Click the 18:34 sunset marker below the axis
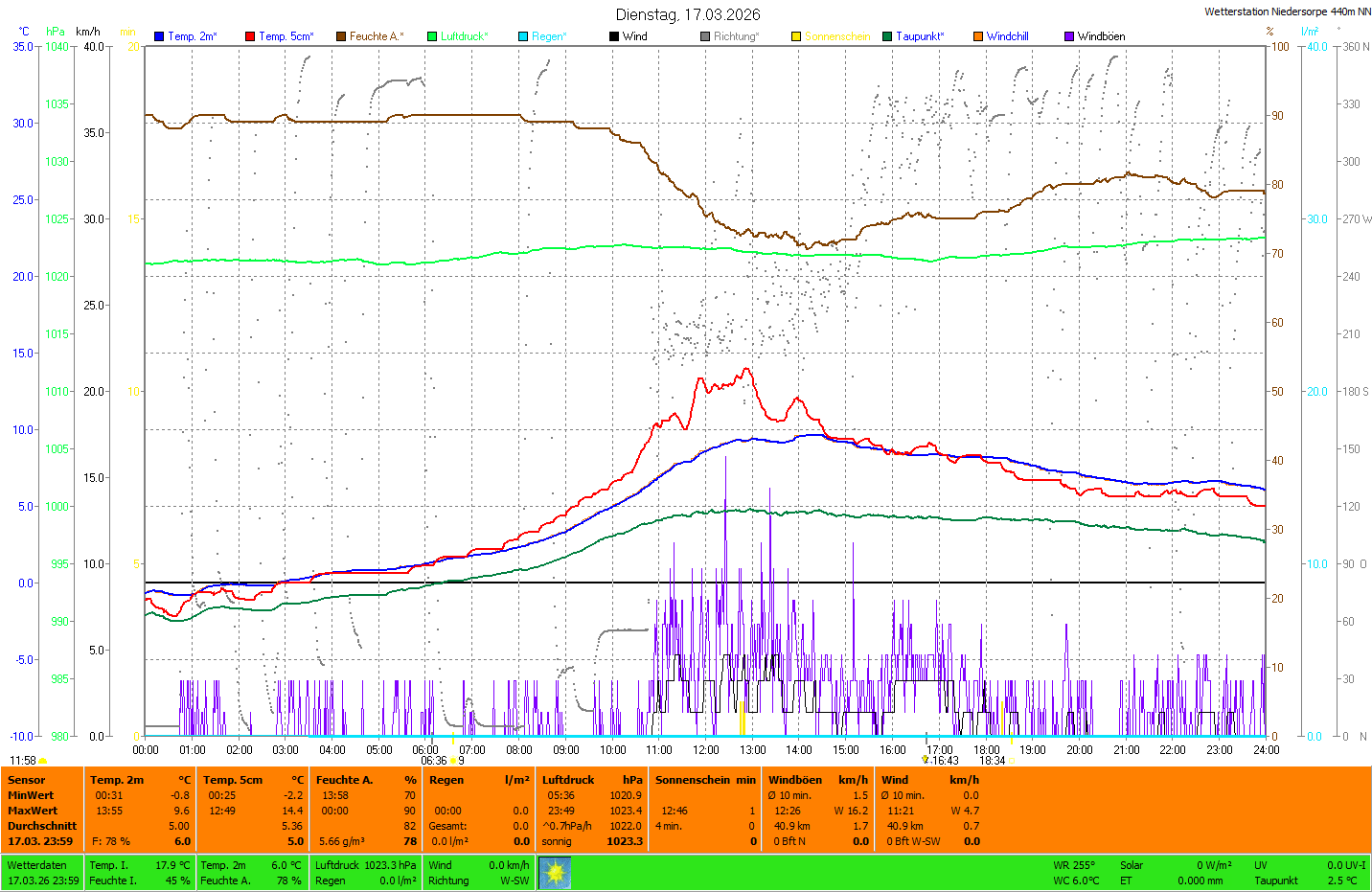Image resolution: width=1372 pixels, height=892 pixels. 993,761
